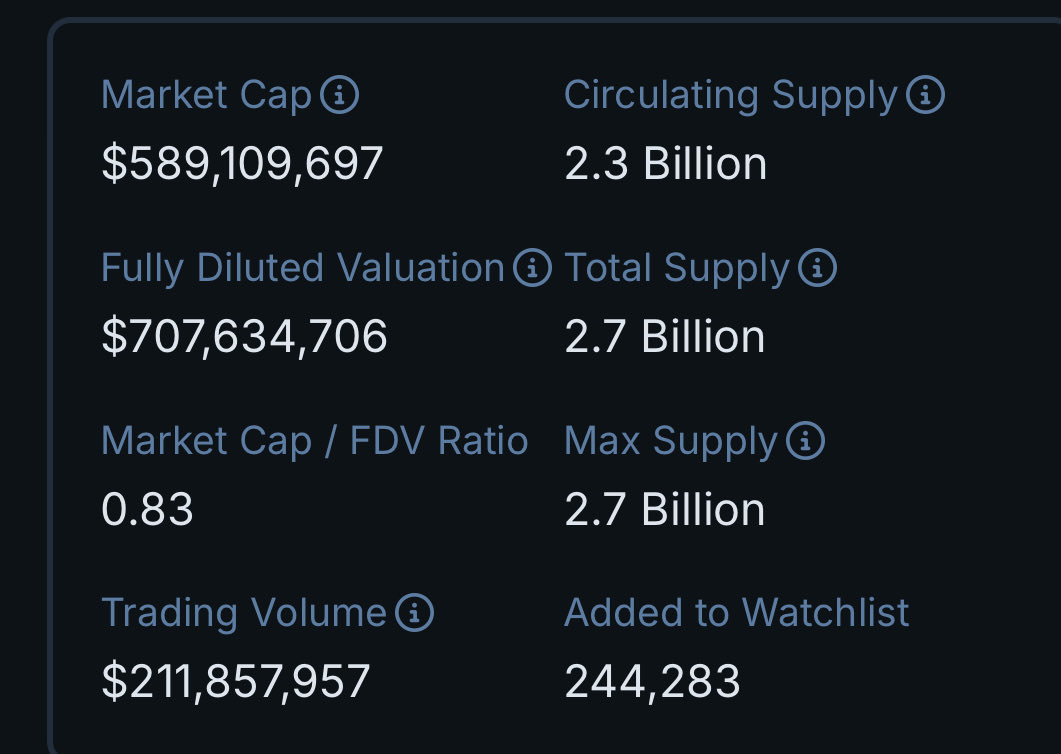Click the Market Cap / FDV Ratio label
This screenshot has width=1061, height=754.
tap(315, 441)
